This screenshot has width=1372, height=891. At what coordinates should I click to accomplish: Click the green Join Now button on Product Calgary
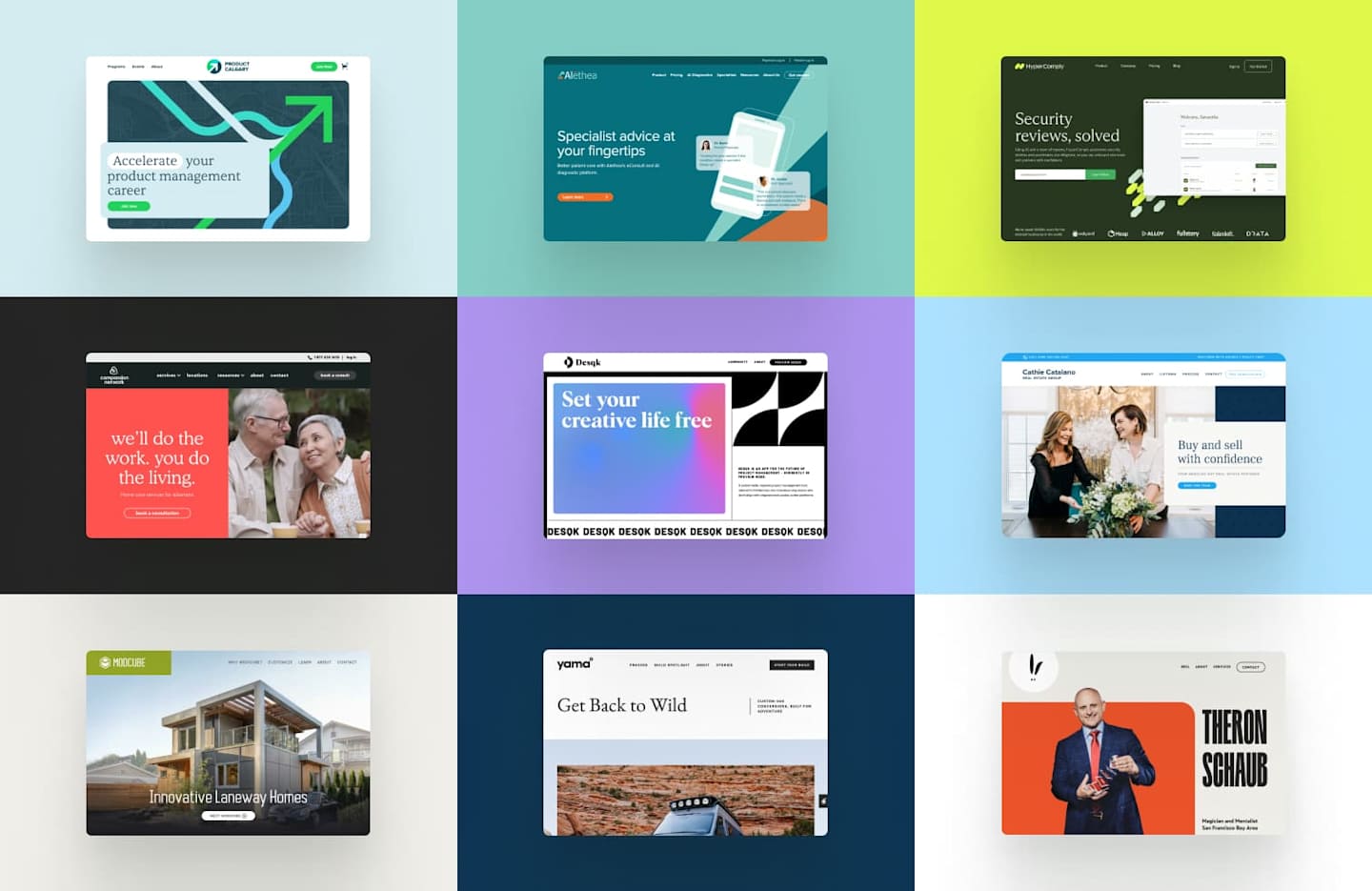324,67
